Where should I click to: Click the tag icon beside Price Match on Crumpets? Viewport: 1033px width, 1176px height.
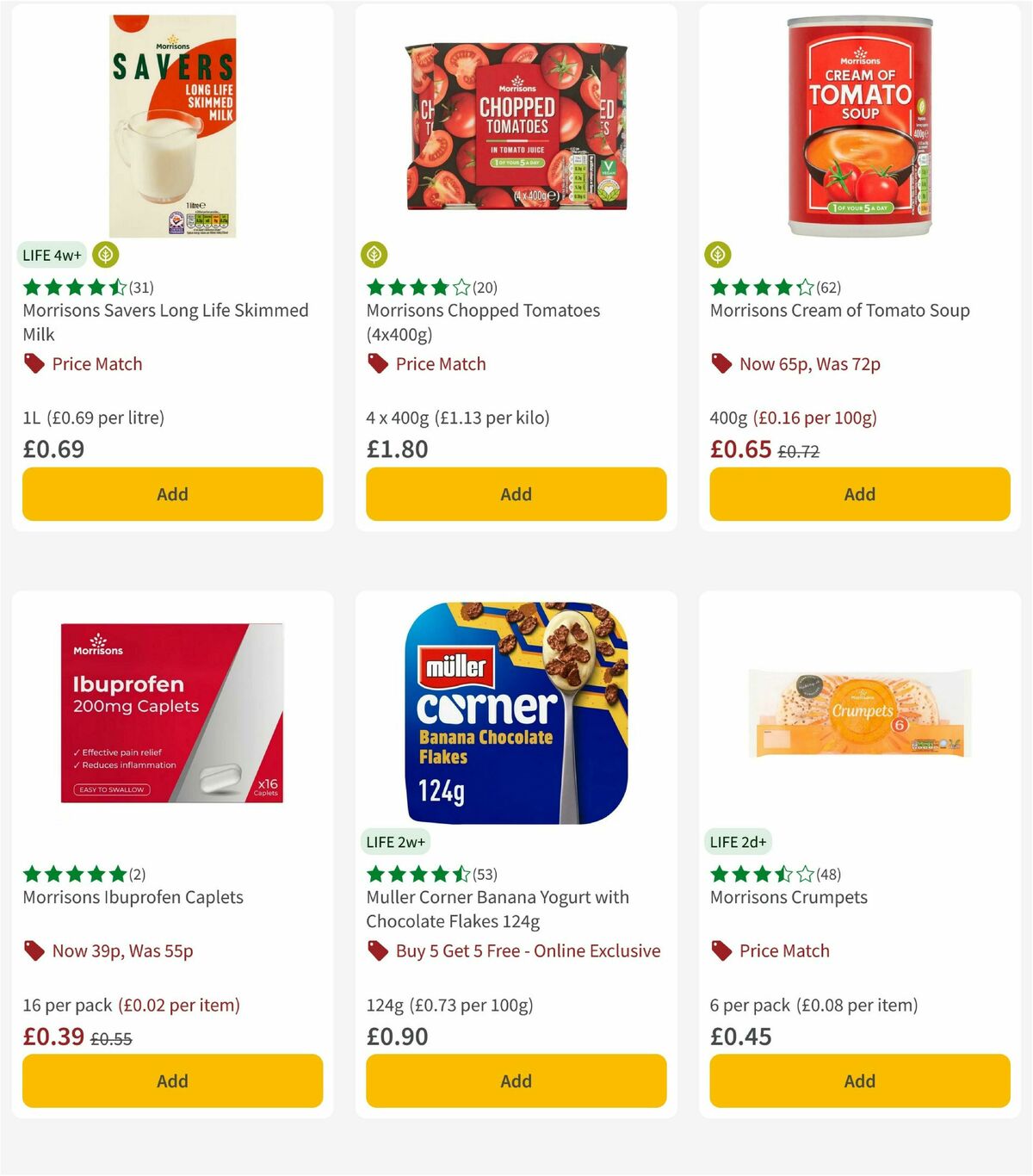tap(721, 950)
